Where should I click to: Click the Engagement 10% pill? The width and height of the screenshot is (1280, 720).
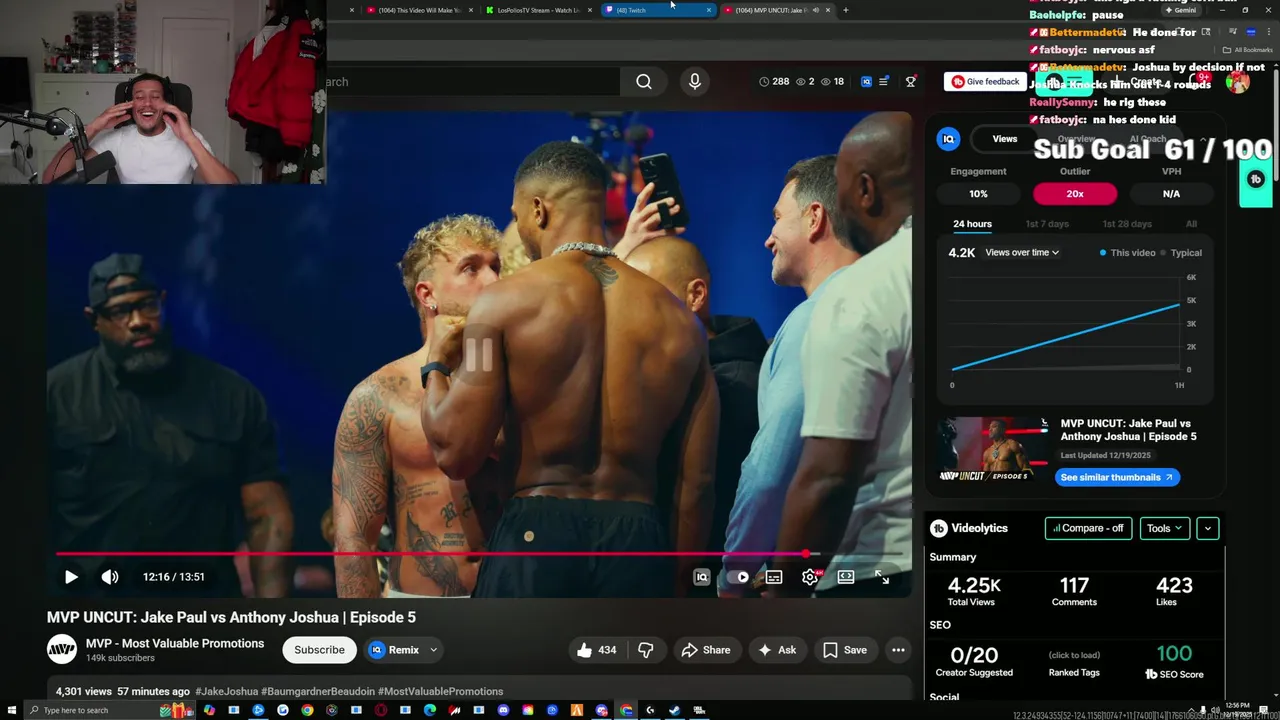pyautogui.click(x=978, y=194)
